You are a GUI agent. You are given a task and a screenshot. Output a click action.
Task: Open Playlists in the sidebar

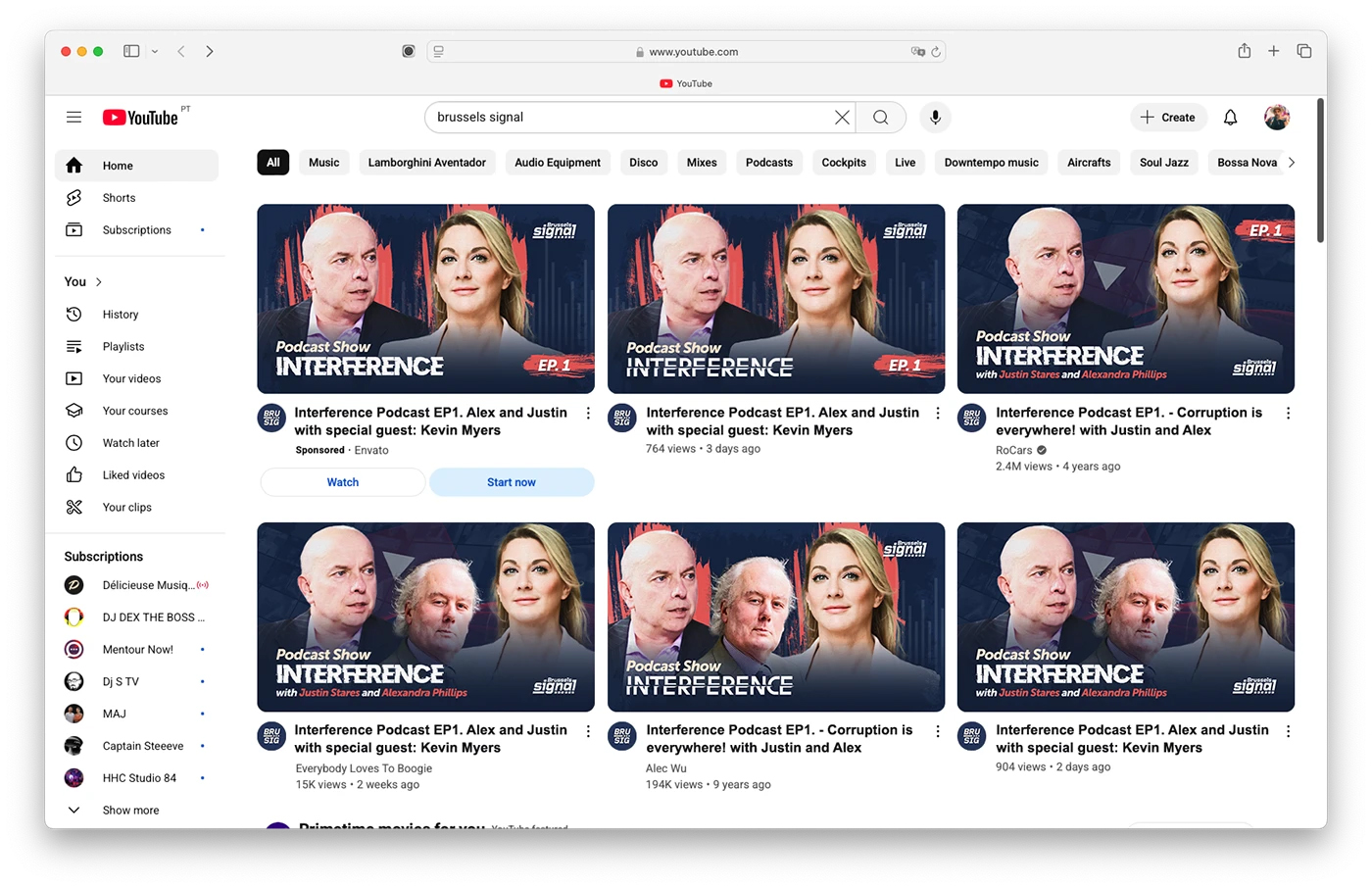coord(137,347)
